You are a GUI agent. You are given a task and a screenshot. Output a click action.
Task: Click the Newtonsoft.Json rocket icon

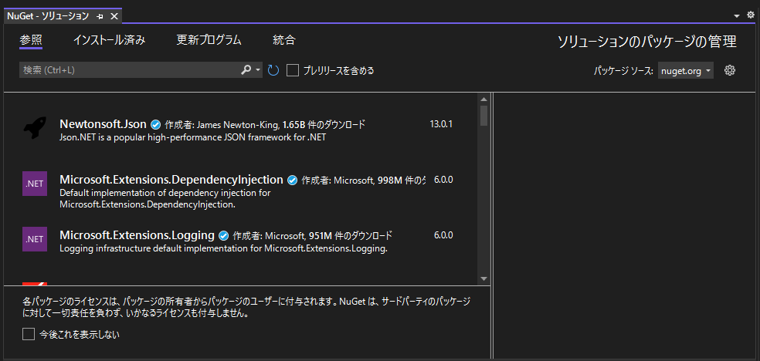tap(34, 128)
